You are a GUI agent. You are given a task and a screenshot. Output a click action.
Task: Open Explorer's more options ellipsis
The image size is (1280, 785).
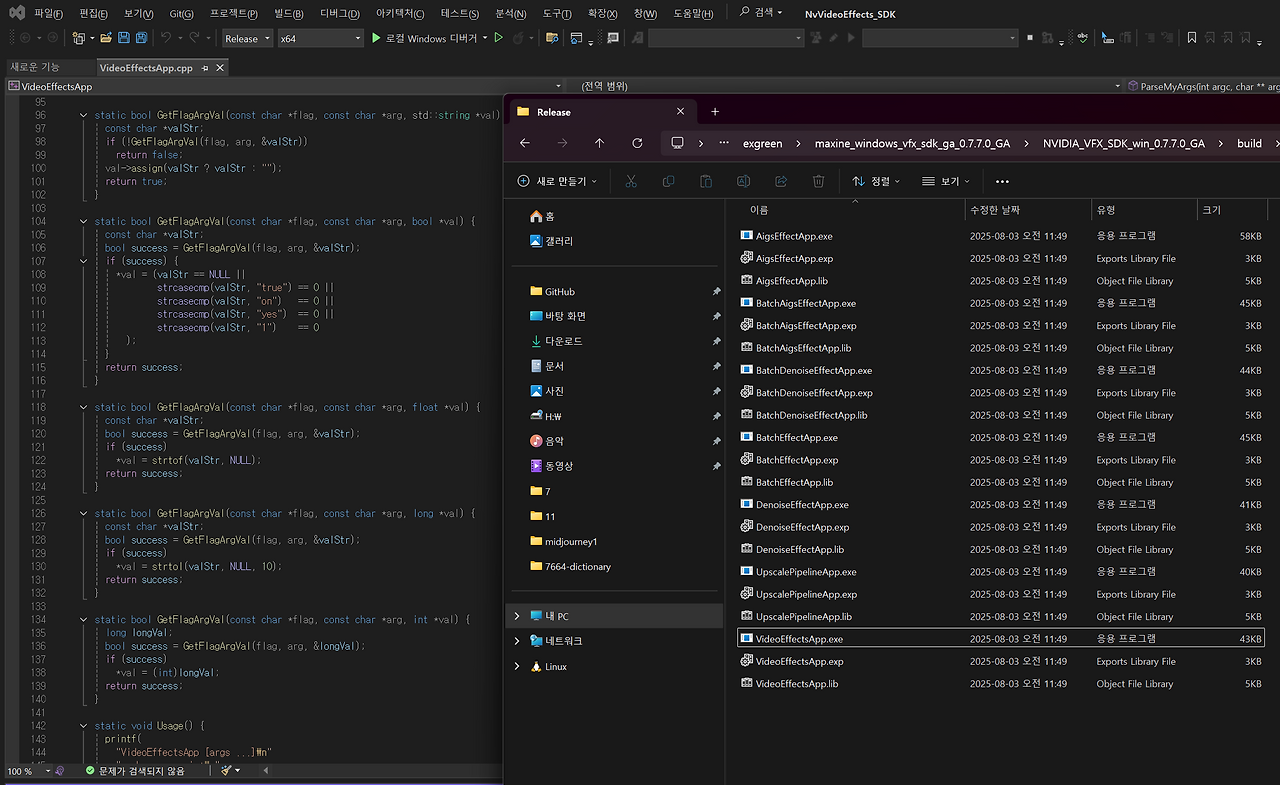pos(1002,181)
